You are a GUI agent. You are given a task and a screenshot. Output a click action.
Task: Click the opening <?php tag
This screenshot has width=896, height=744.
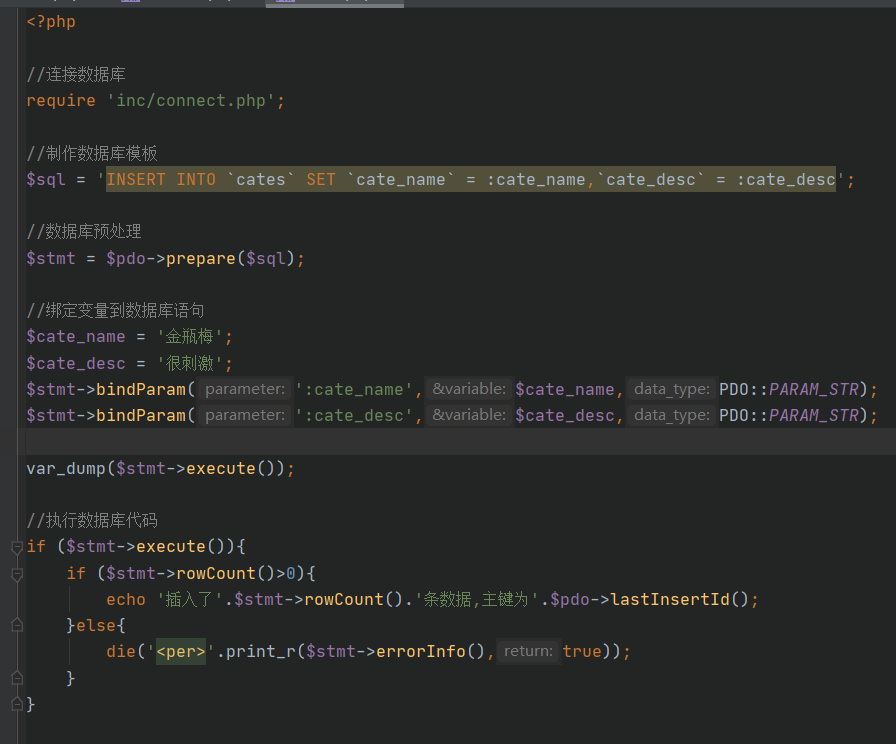click(x=51, y=21)
